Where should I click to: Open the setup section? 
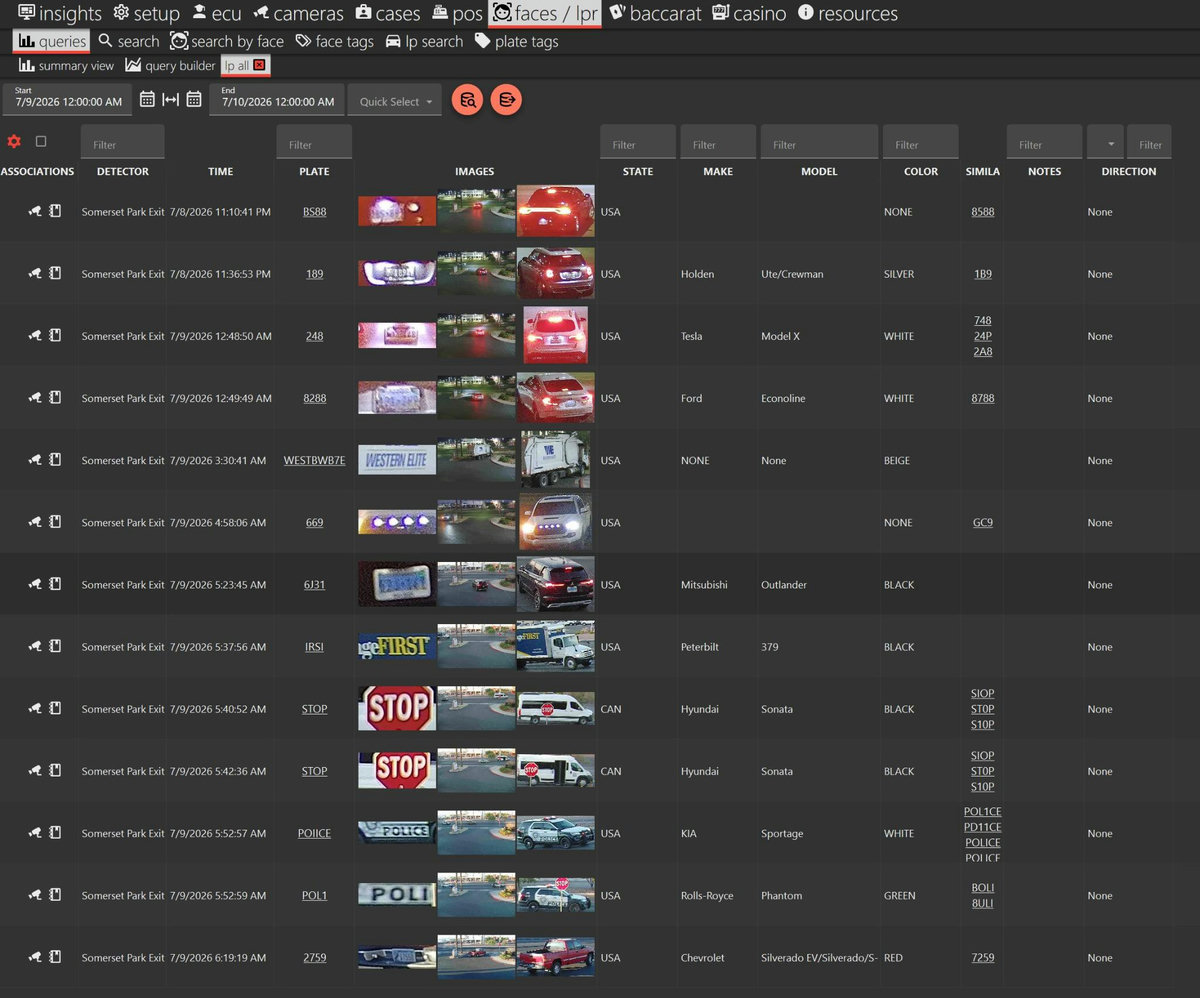click(146, 14)
